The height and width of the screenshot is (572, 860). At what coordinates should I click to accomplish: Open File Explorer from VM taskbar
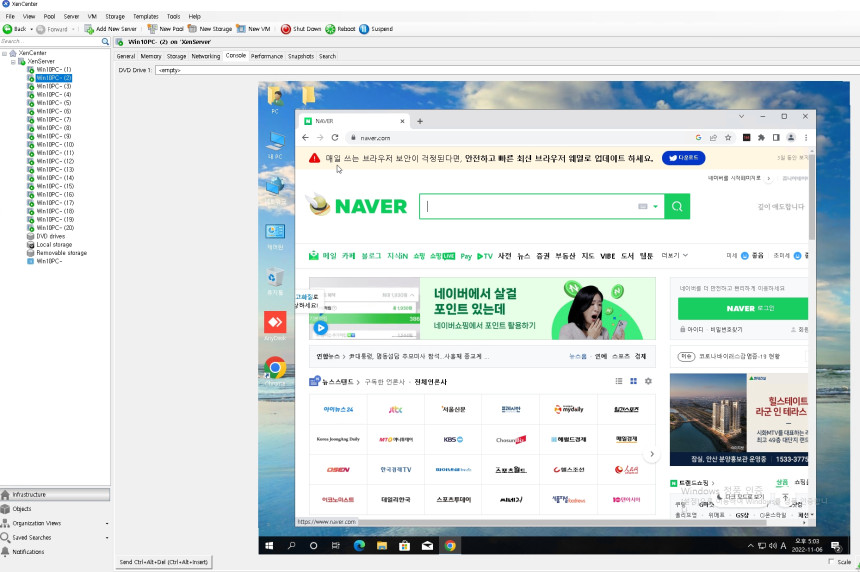[x=382, y=546]
